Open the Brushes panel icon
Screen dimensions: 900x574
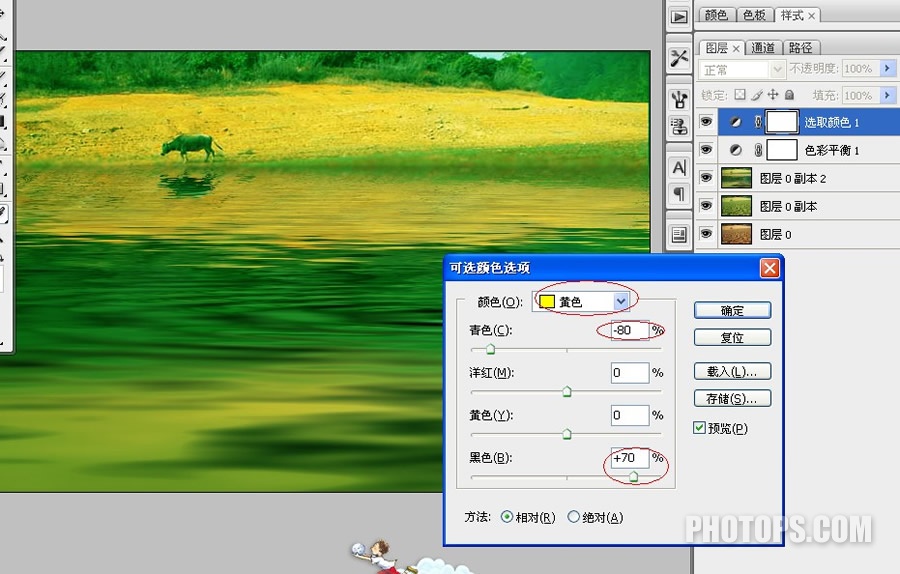679,100
